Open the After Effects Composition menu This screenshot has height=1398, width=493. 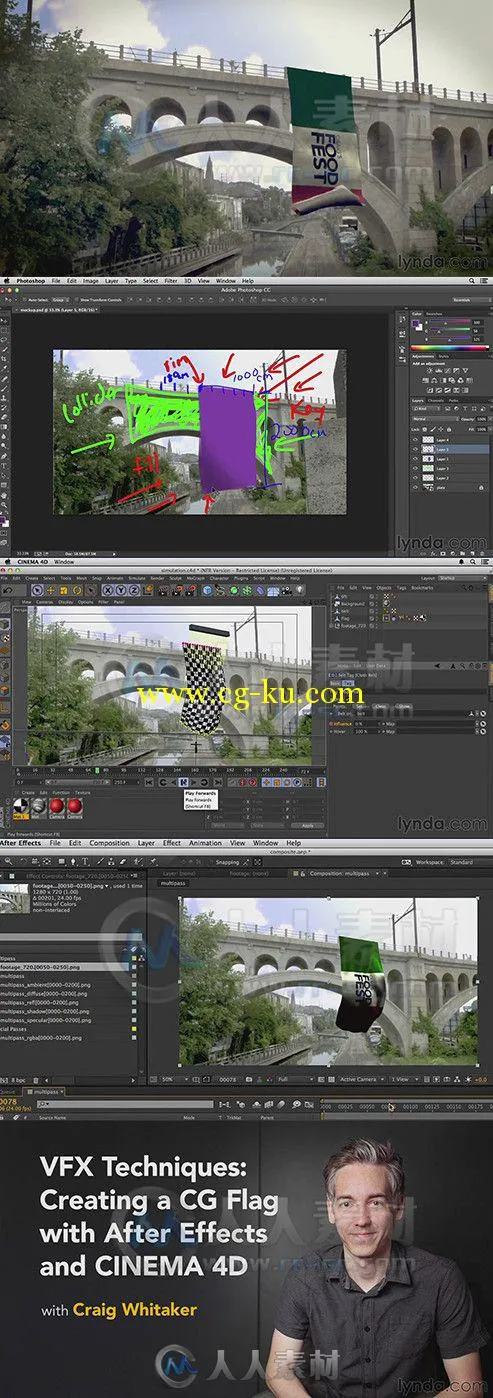[x=109, y=842]
